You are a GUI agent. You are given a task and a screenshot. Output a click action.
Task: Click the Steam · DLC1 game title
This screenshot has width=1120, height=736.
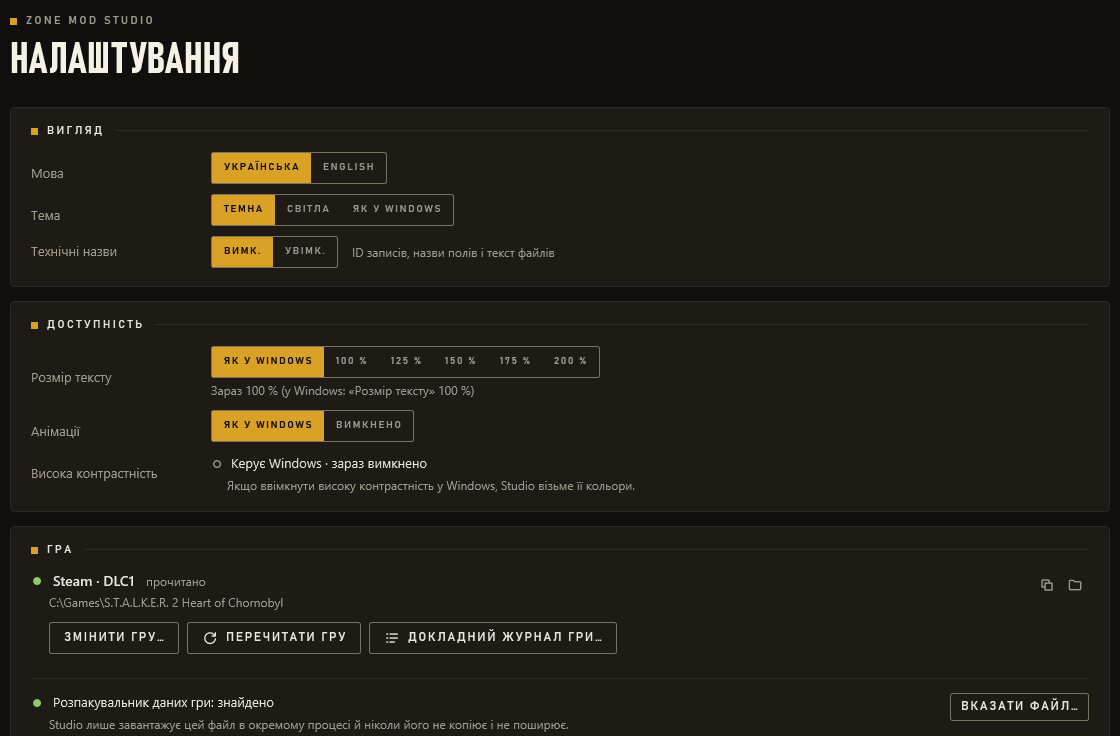(94, 582)
